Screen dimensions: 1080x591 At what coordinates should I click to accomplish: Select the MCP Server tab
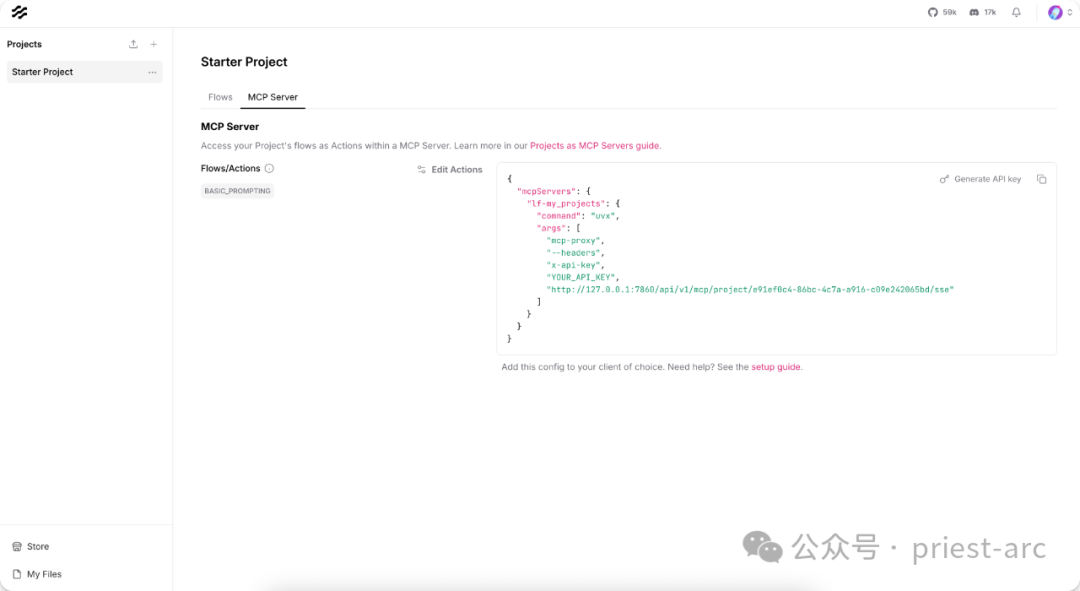coord(273,97)
